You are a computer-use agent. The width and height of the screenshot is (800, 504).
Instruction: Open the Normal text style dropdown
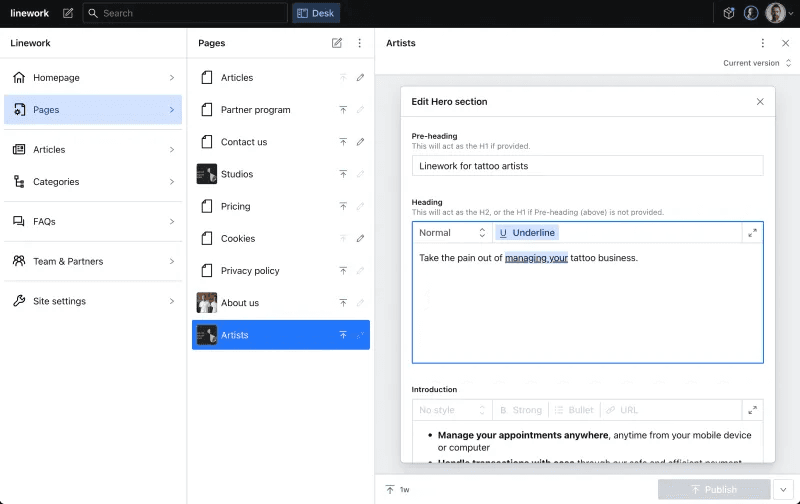pyautogui.click(x=452, y=233)
